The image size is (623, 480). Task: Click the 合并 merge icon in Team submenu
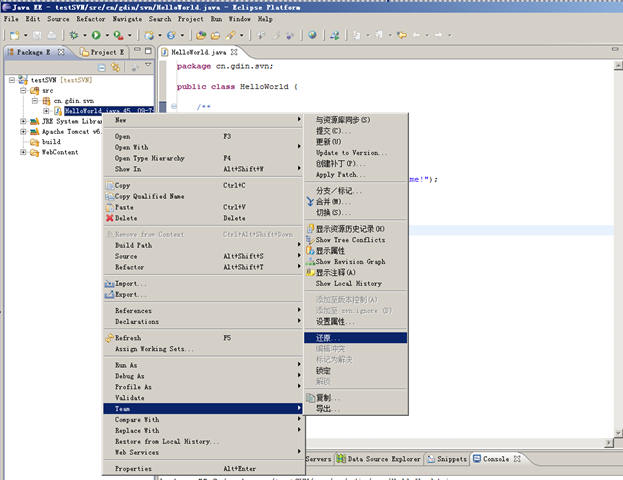pyautogui.click(x=310, y=202)
